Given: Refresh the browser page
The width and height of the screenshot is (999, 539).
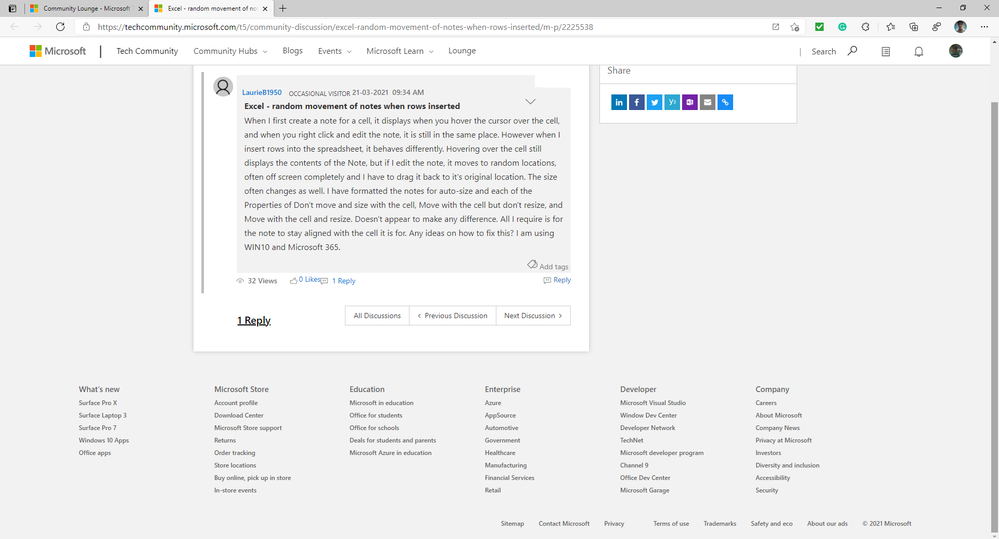Looking at the screenshot, I should (x=60, y=27).
